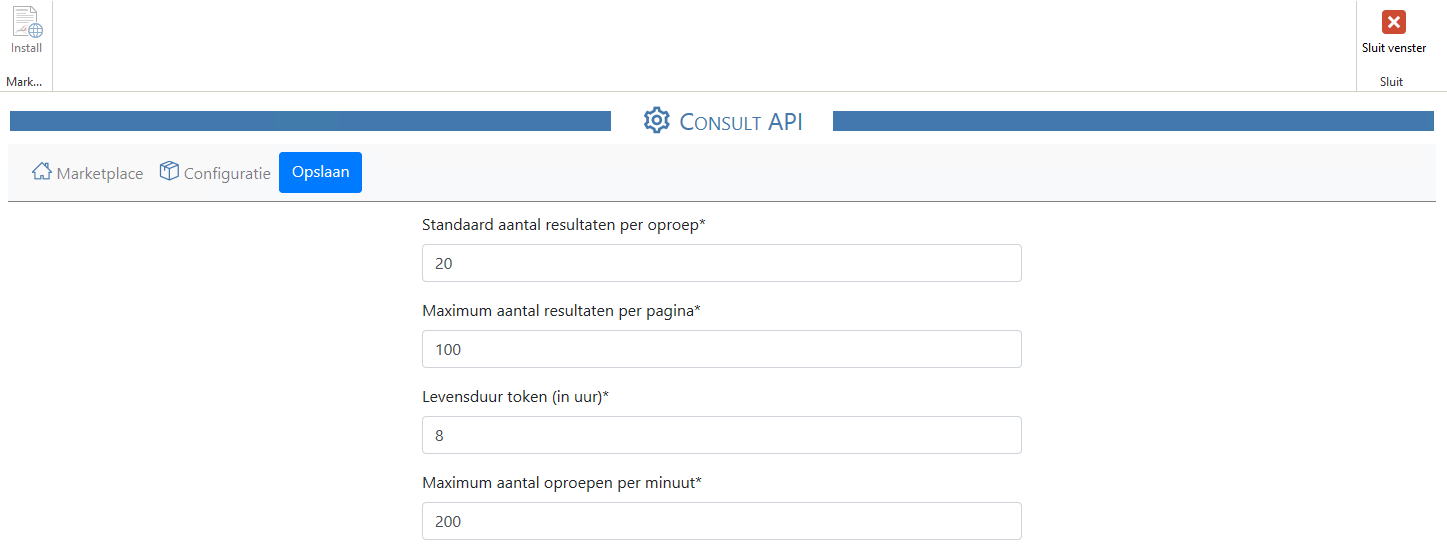Click the Install document-globe icon

[x=26, y=22]
